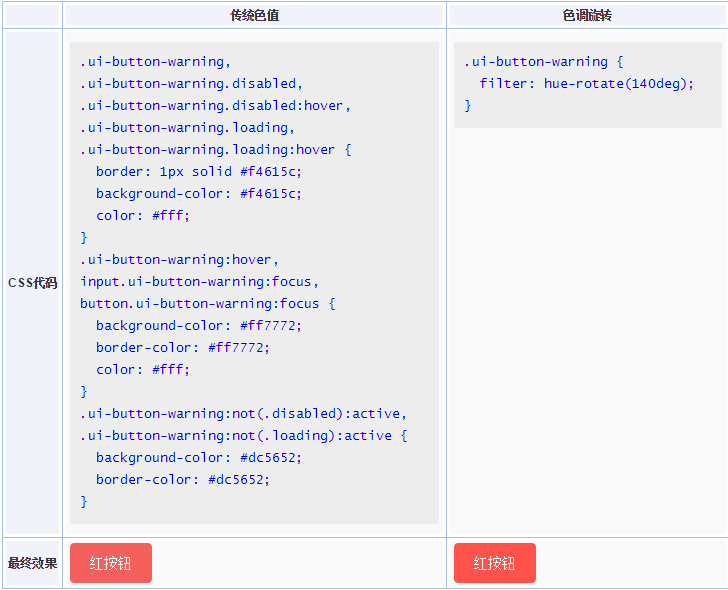Image resolution: width=728 pixels, height=590 pixels.
Task: Click '.ui-button-warning:not(.disabled):active,' line
Action: click(243, 414)
